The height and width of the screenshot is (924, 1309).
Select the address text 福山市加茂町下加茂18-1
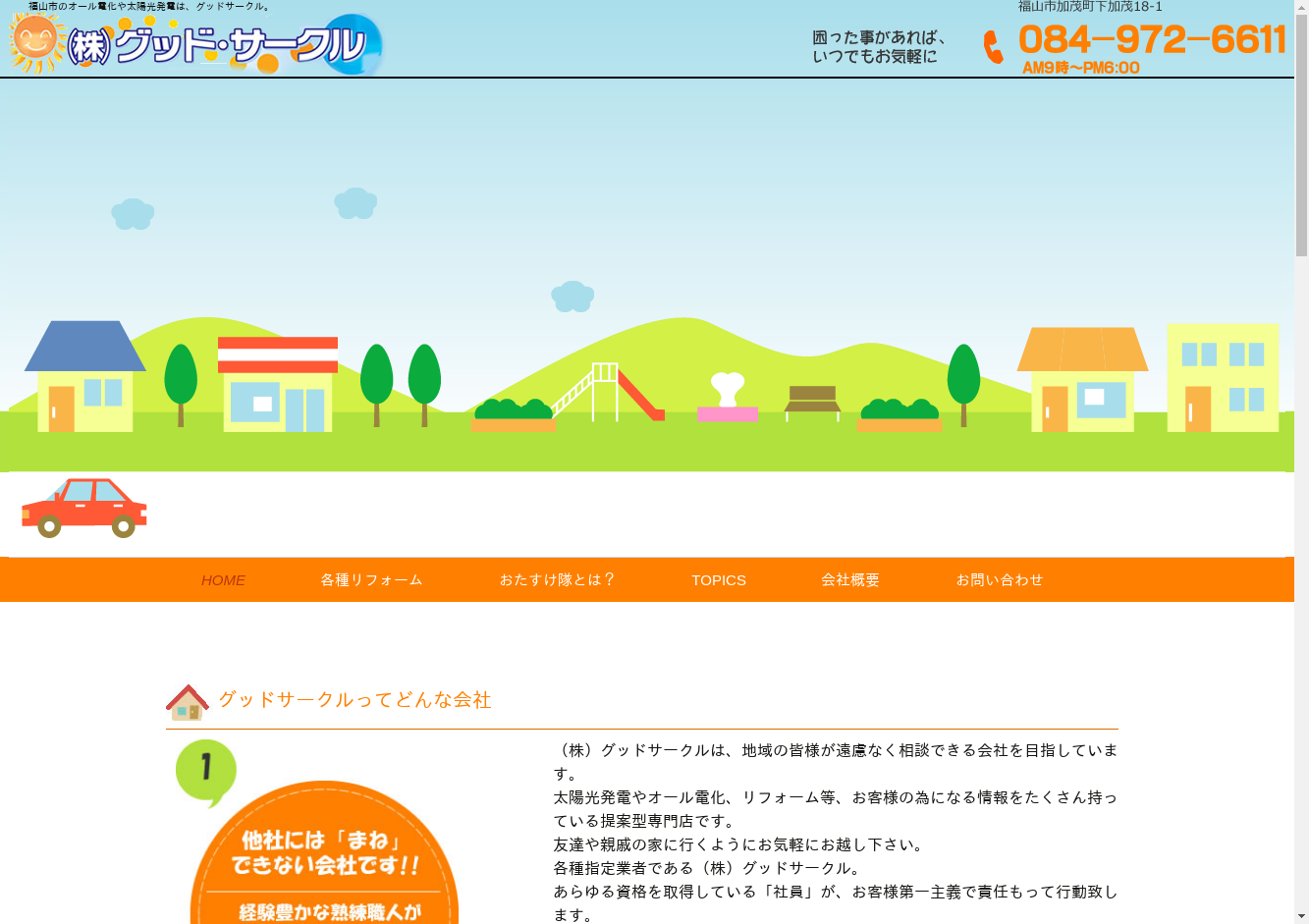point(1090,7)
